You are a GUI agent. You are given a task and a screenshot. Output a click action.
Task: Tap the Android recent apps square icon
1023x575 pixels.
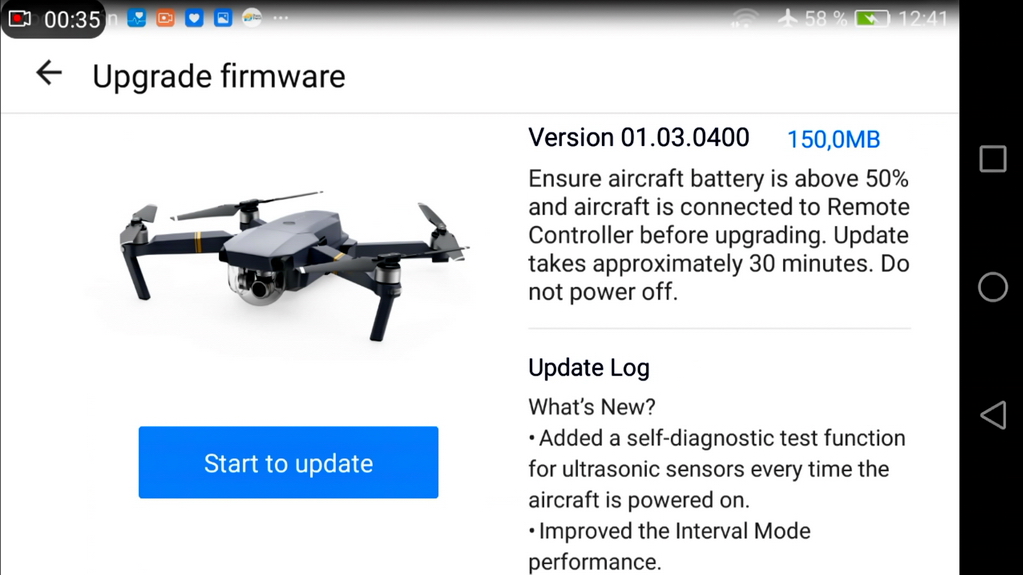pyautogui.click(x=992, y=159)
